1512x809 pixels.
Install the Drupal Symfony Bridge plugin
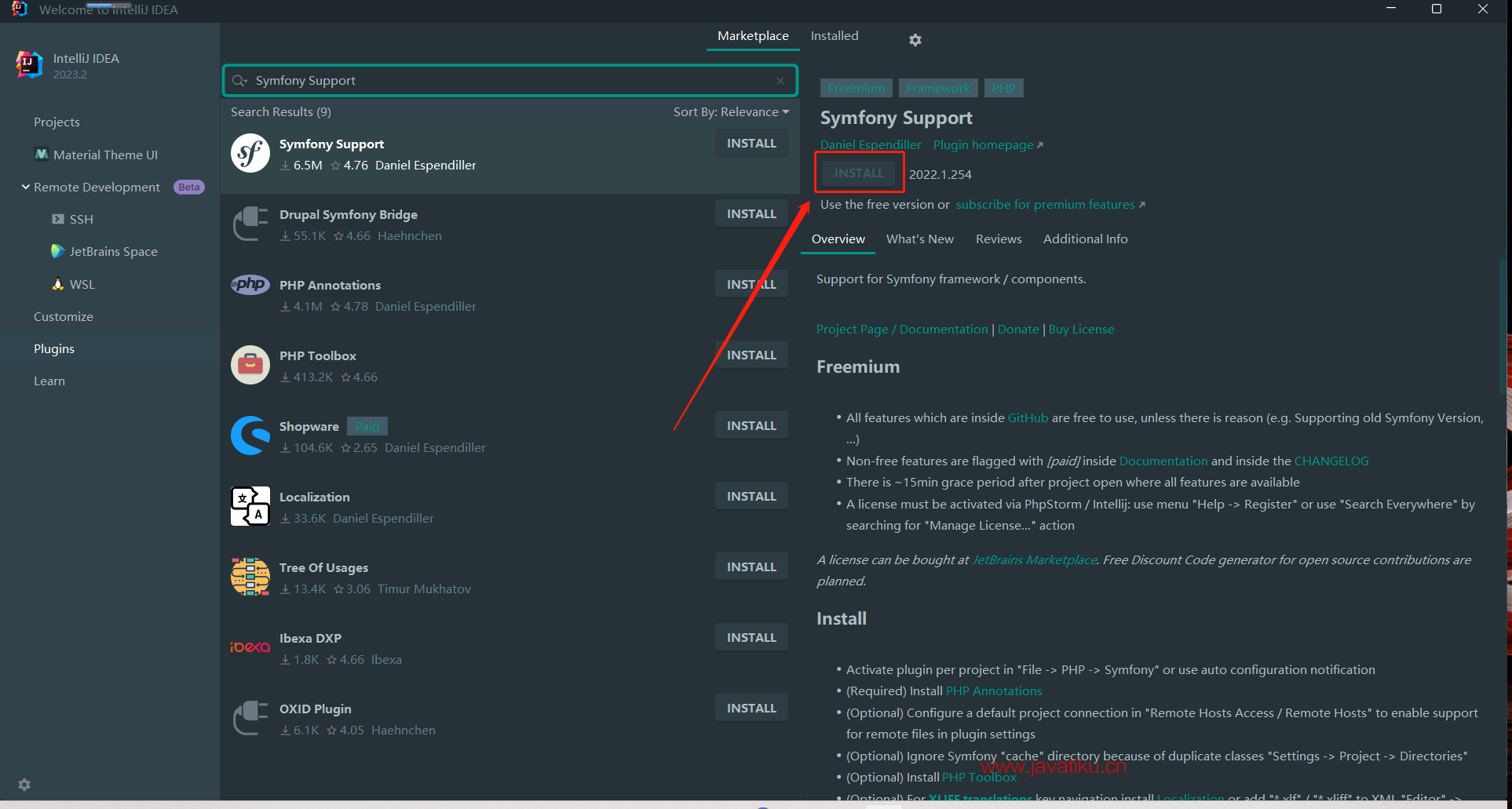point(751,214)
